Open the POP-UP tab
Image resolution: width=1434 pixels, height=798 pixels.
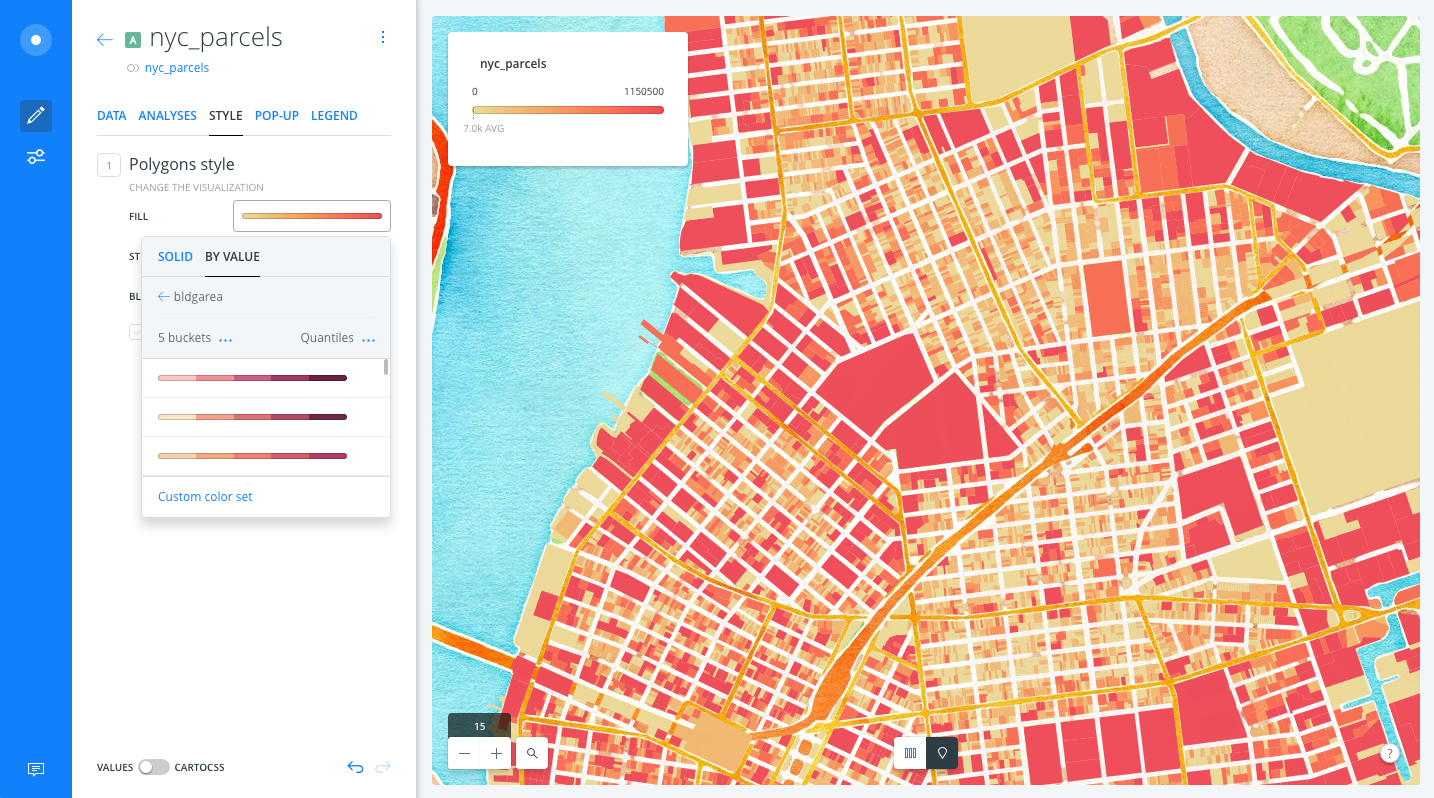coord(277,116)
